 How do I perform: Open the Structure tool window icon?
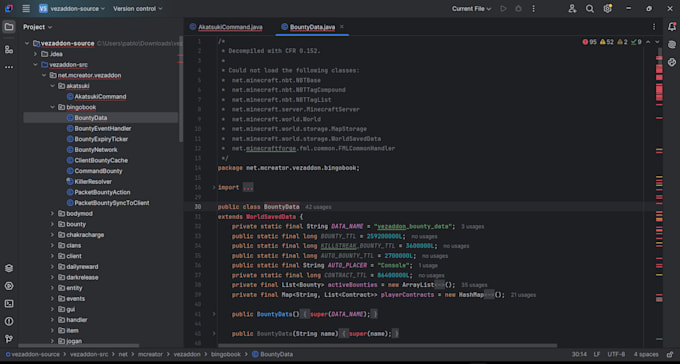(x=9, y=49)
